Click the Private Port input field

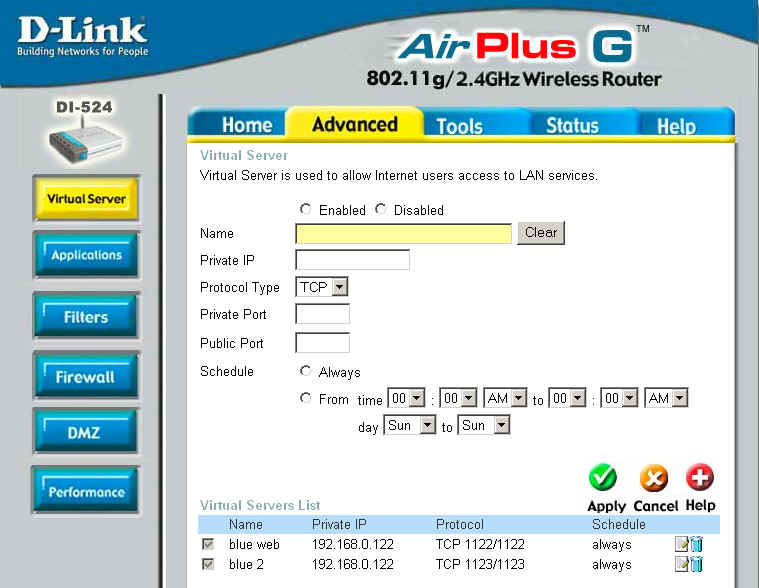(x=322, y=314)
